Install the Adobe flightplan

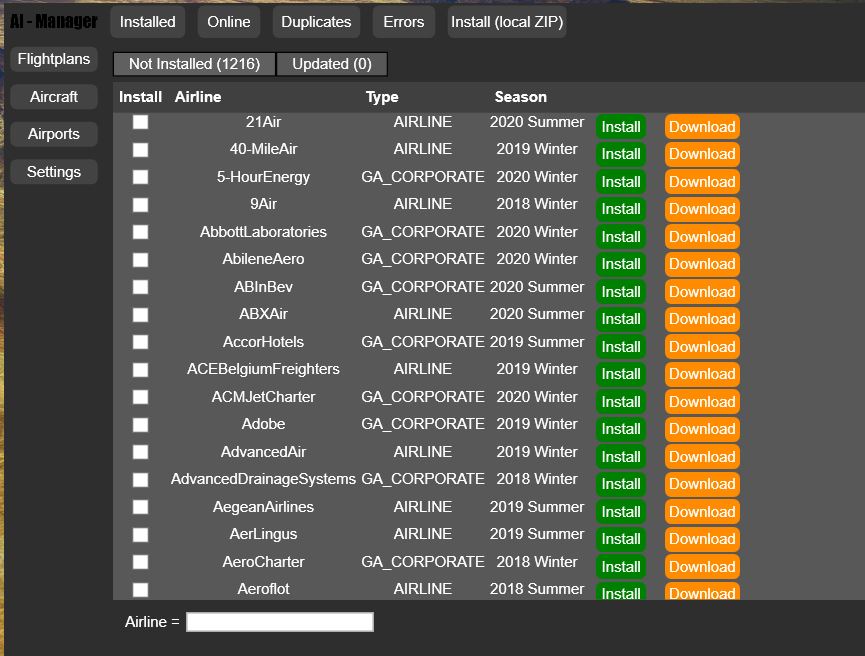(621, 429)
